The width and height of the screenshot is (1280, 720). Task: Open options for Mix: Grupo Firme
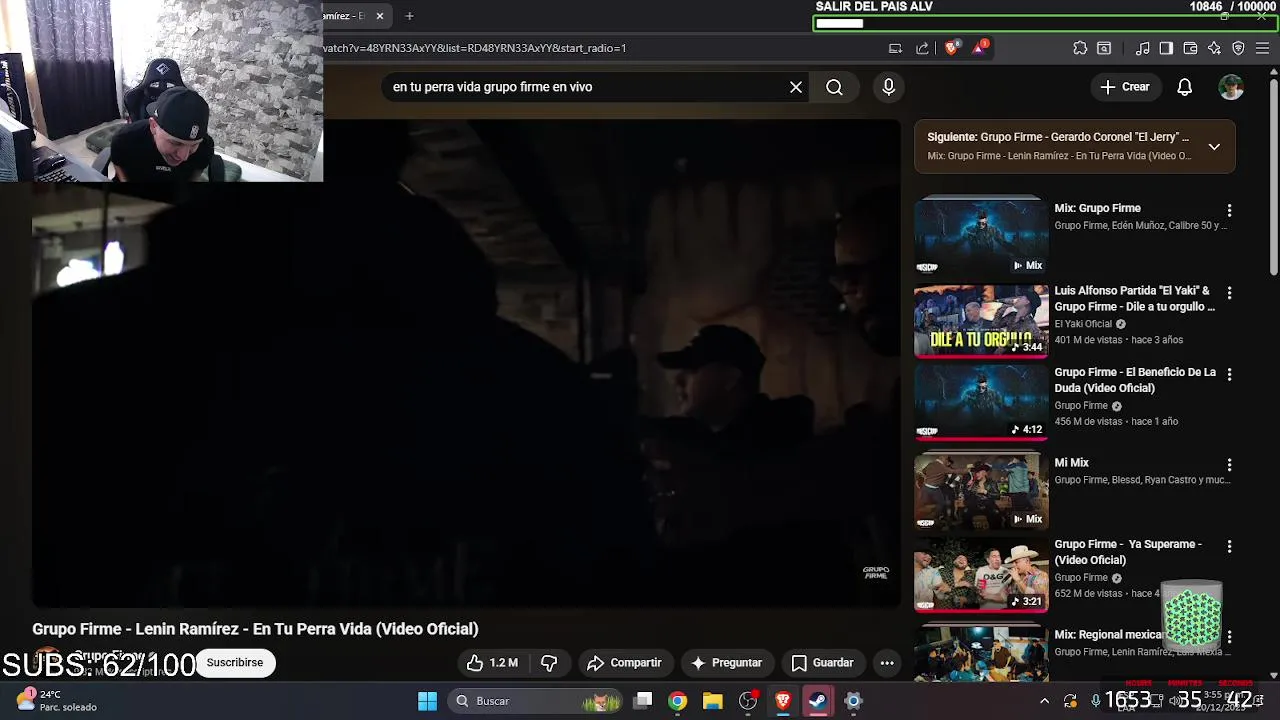[1229, 211]
